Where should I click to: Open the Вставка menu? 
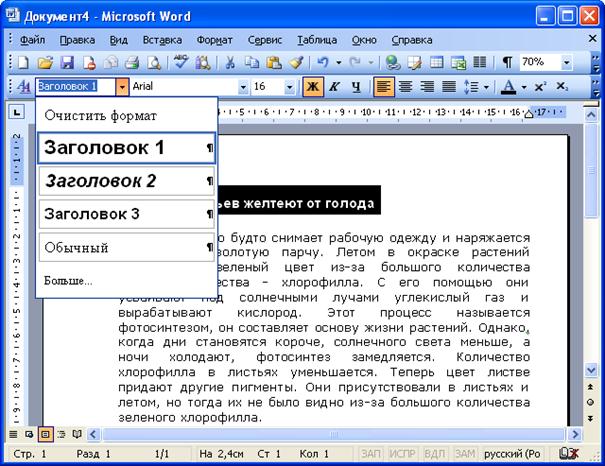tap(162, 40)
